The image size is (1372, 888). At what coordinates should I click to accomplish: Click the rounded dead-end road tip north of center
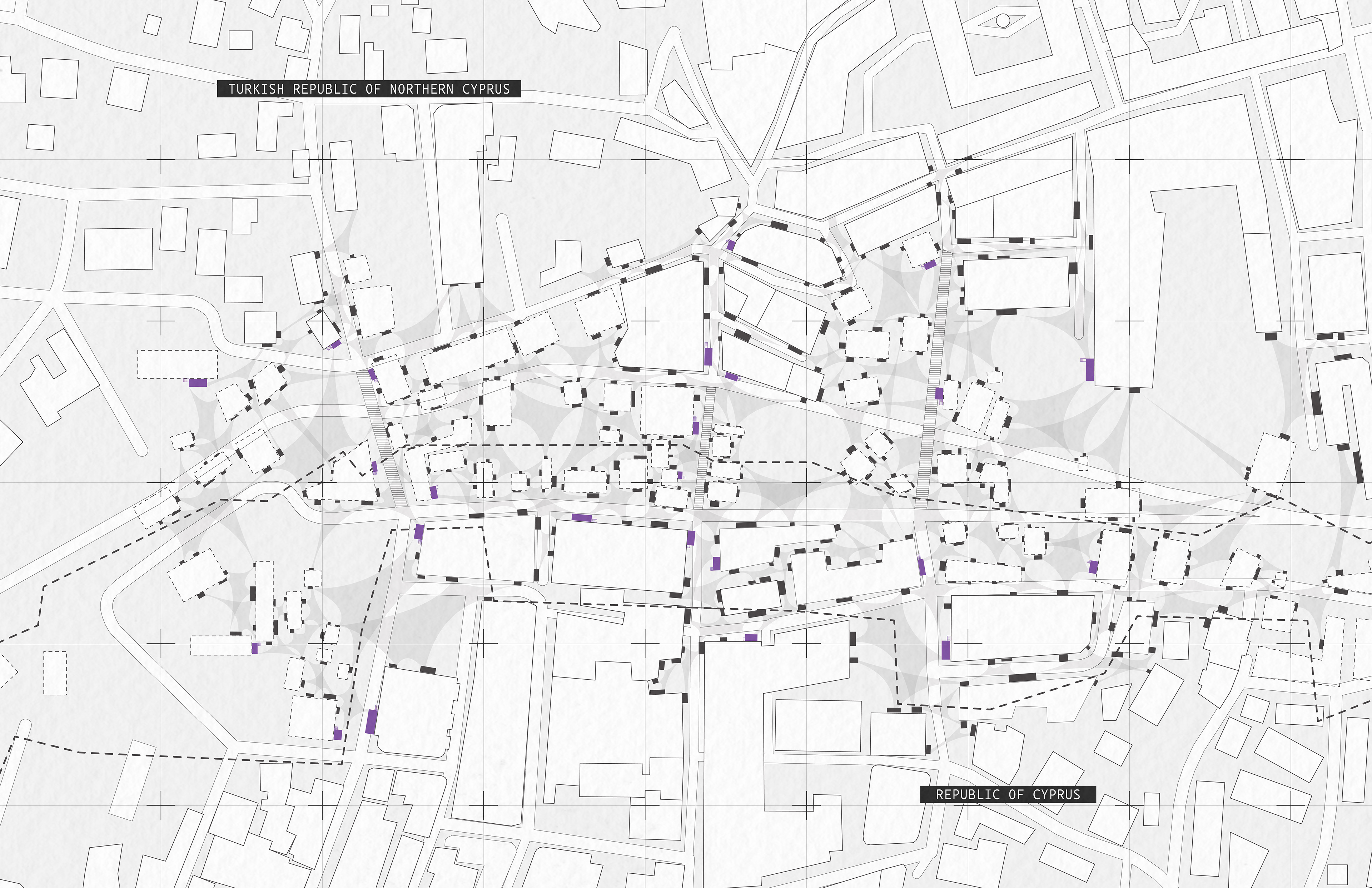(502, 219)
